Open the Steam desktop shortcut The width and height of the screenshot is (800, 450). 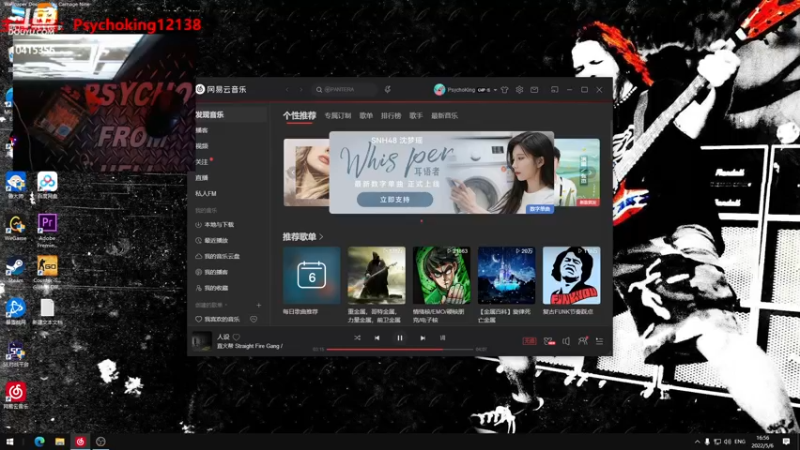[15, 270]
